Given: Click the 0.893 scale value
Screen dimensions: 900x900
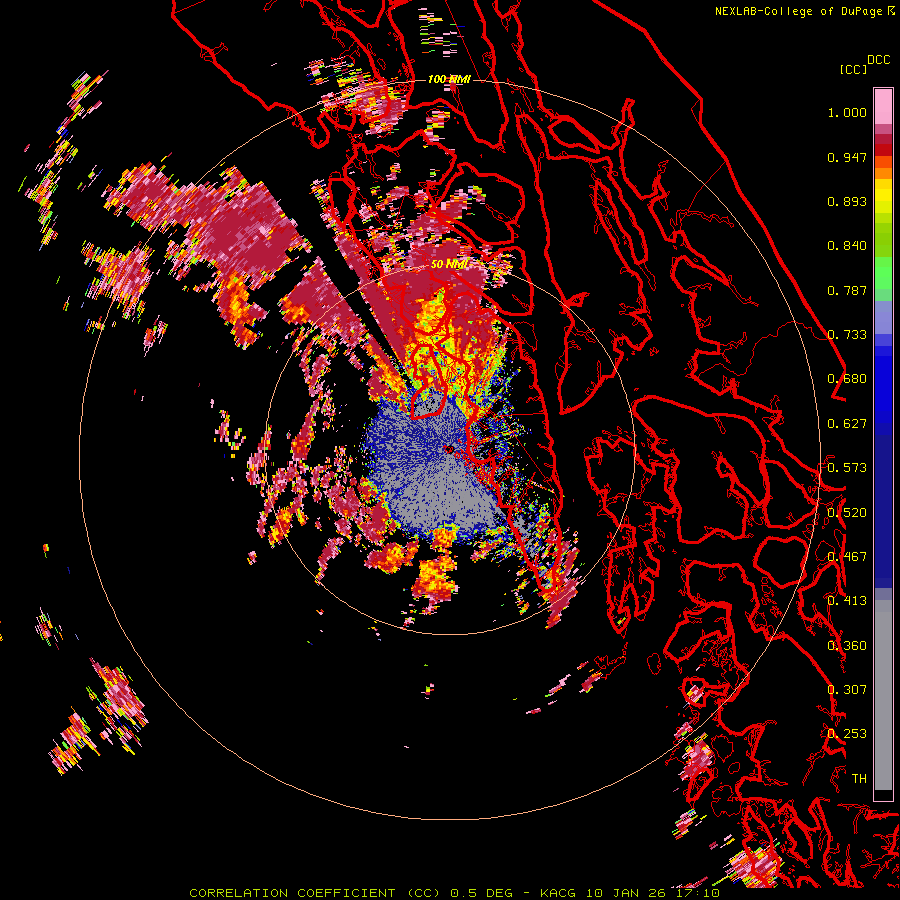Looking at the screenshot, I should [847, 201].
